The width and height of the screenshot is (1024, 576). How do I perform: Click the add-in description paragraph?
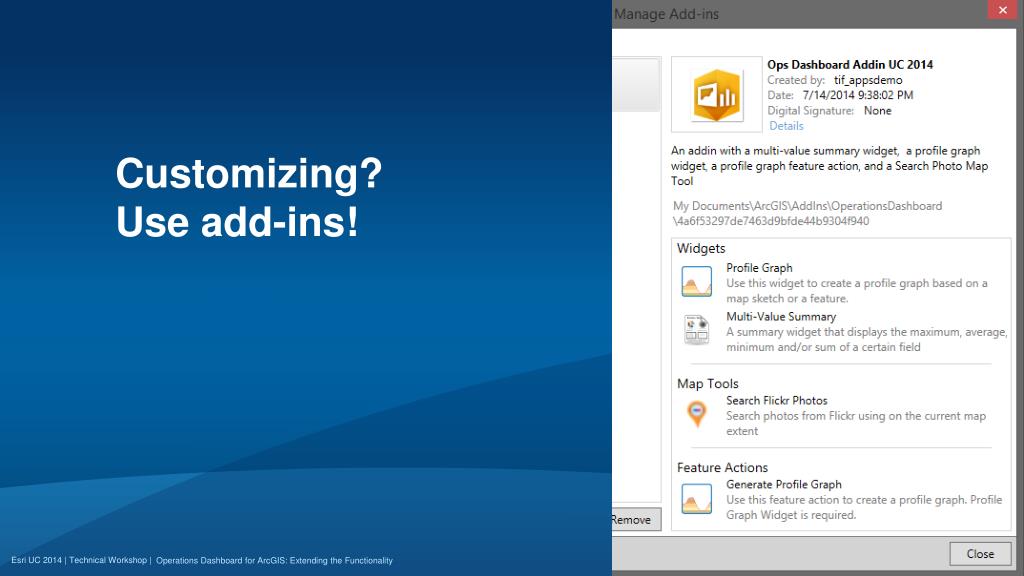[x=829, y=166]
